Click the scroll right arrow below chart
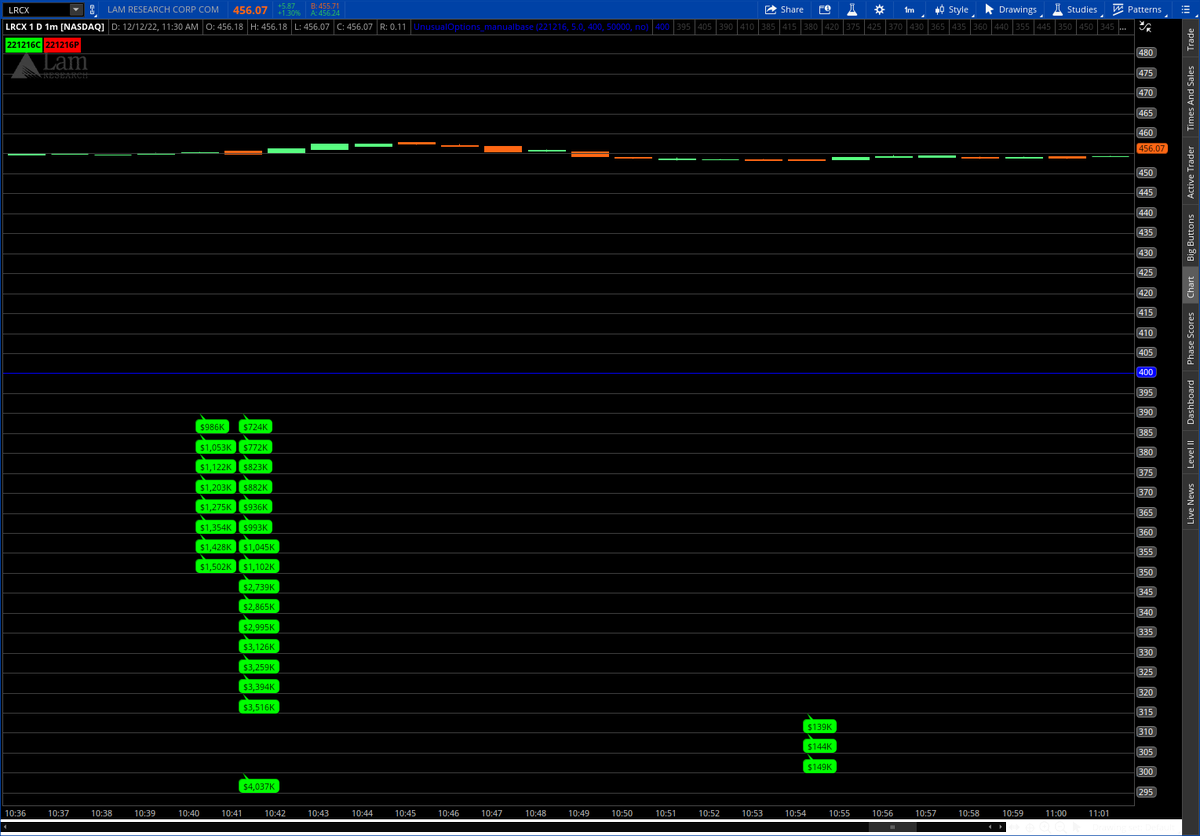The image size is (1200, 836). click(1000, 827)
